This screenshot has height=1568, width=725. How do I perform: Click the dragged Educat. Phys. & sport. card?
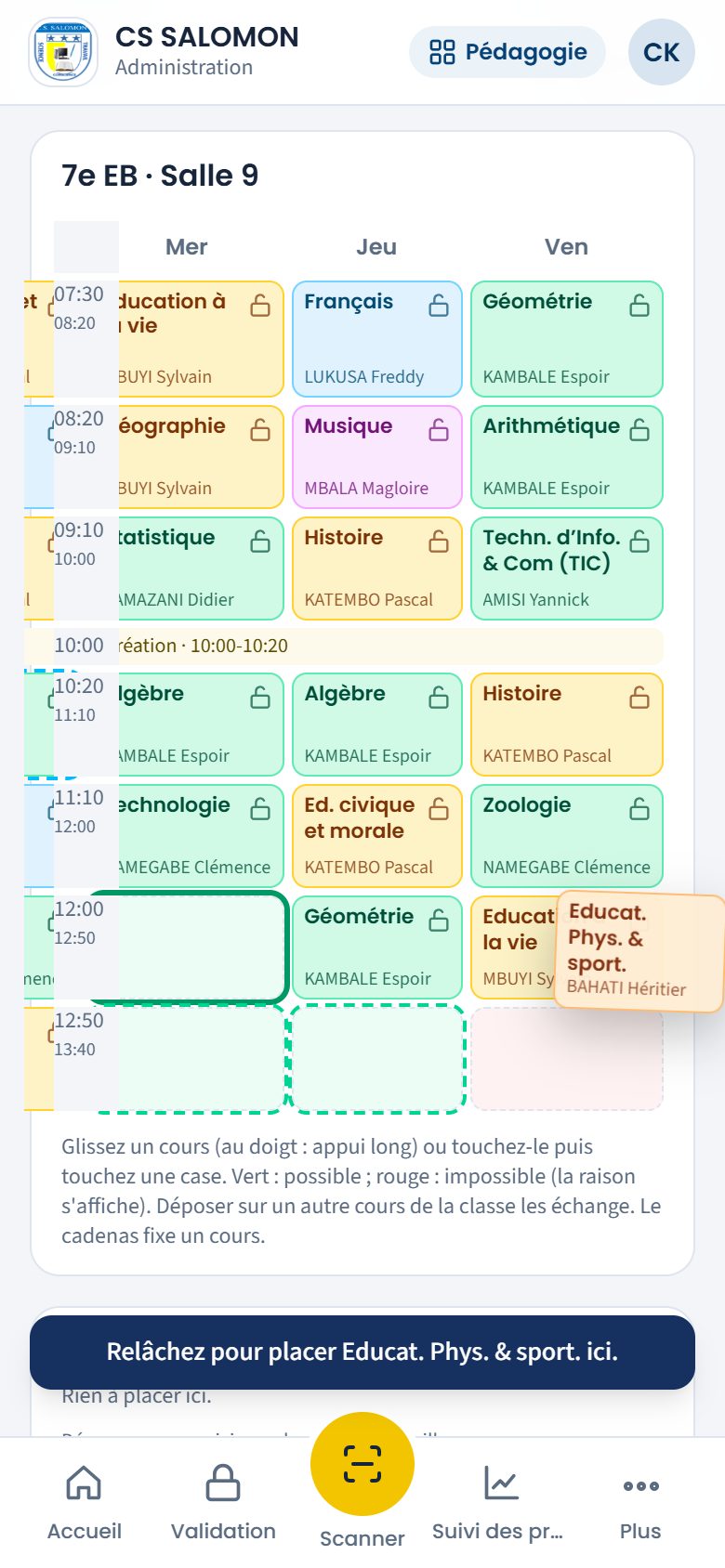coord(639,952)
